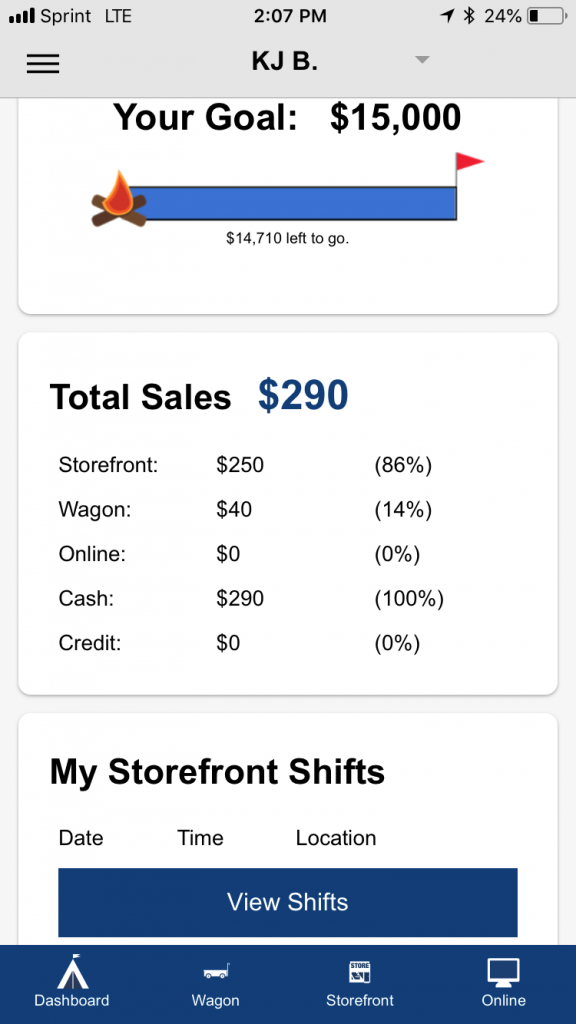Open the Wagon tab icon

[216, 972]
